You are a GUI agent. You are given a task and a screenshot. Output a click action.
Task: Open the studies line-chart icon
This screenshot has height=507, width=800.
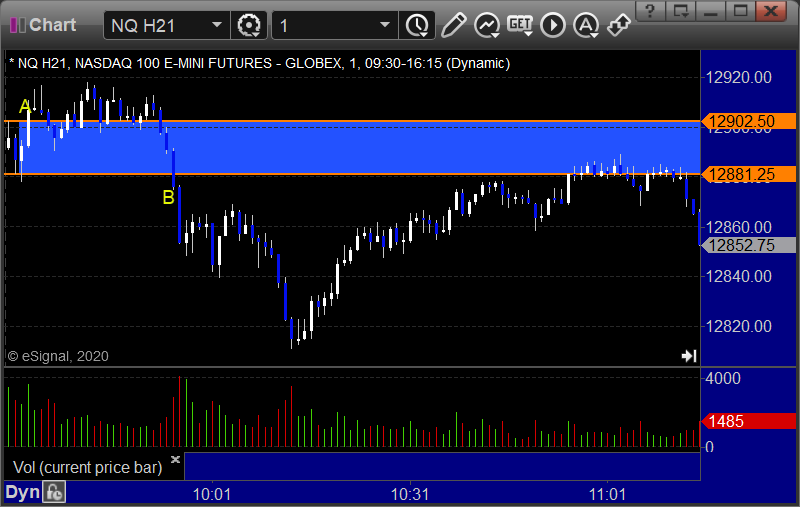487,25
